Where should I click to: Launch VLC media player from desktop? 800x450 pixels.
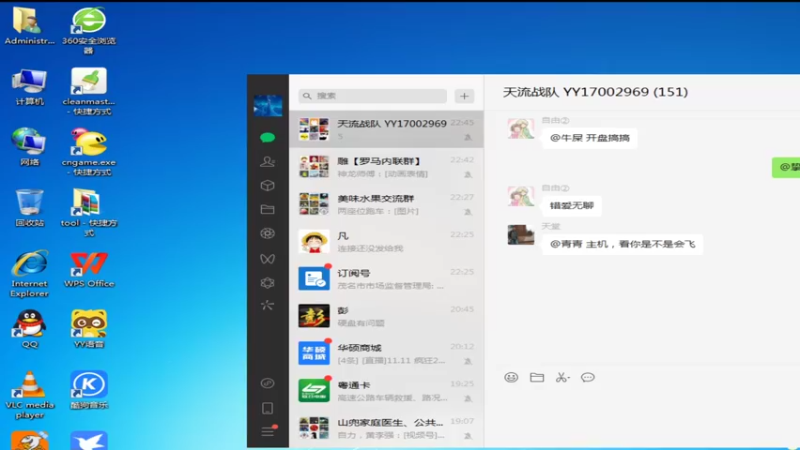[x=29, y=394]
